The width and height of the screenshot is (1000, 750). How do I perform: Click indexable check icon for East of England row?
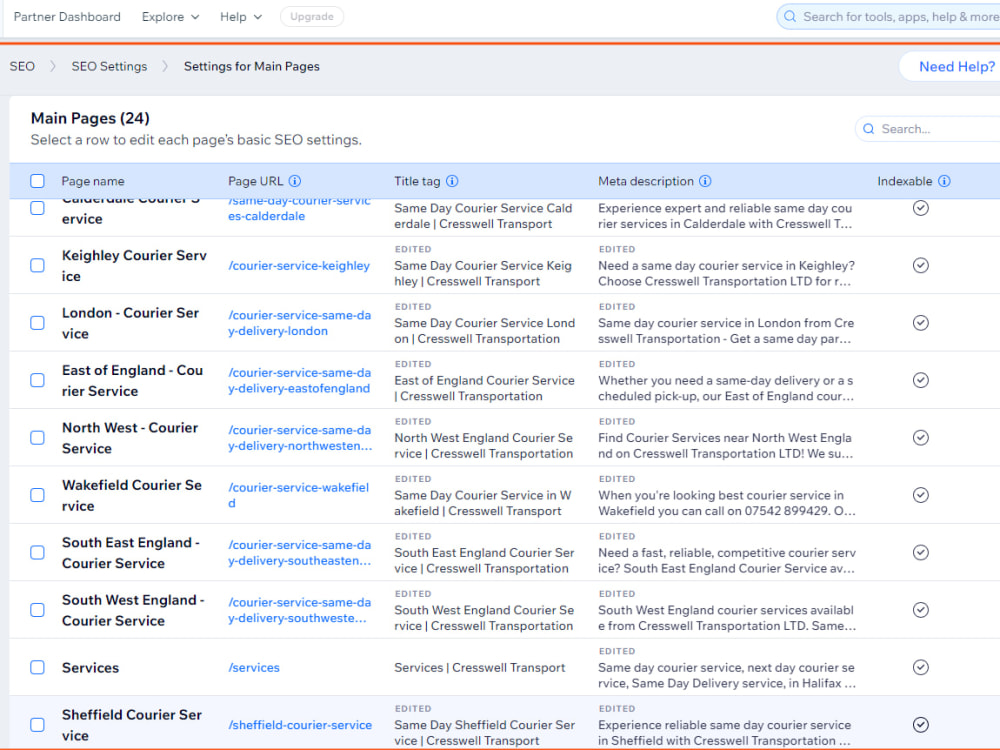(921, 380)
